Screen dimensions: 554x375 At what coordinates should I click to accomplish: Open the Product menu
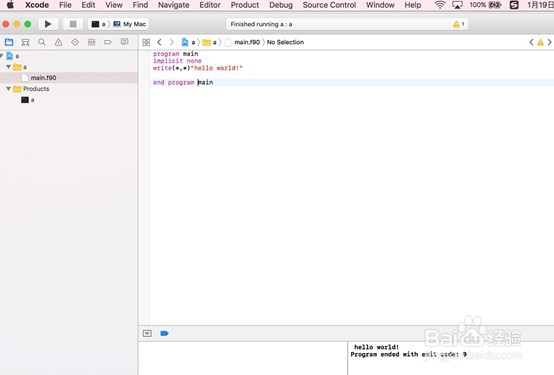click(245, 5)
